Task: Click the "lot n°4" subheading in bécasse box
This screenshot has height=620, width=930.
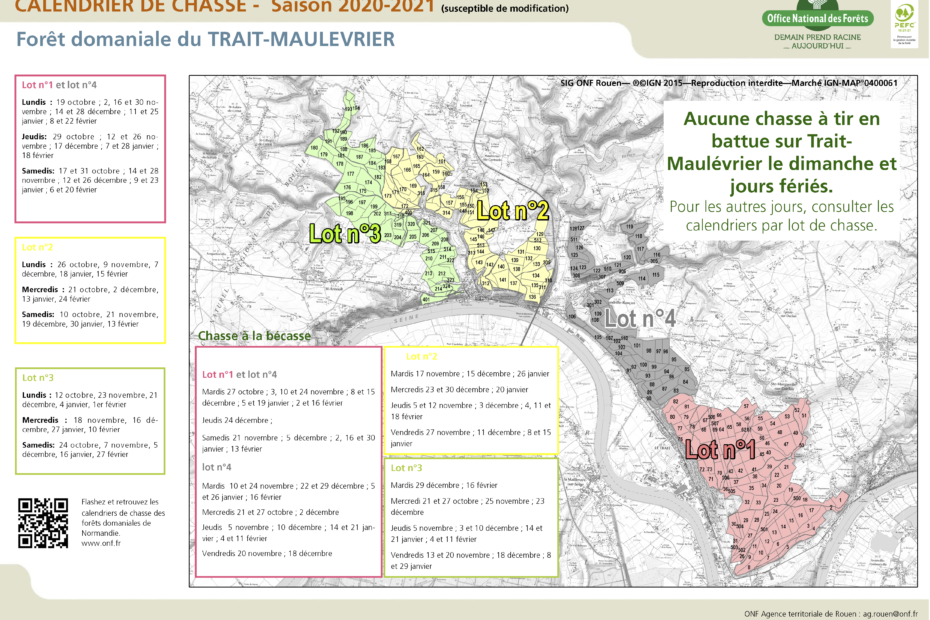Action: 217,466
